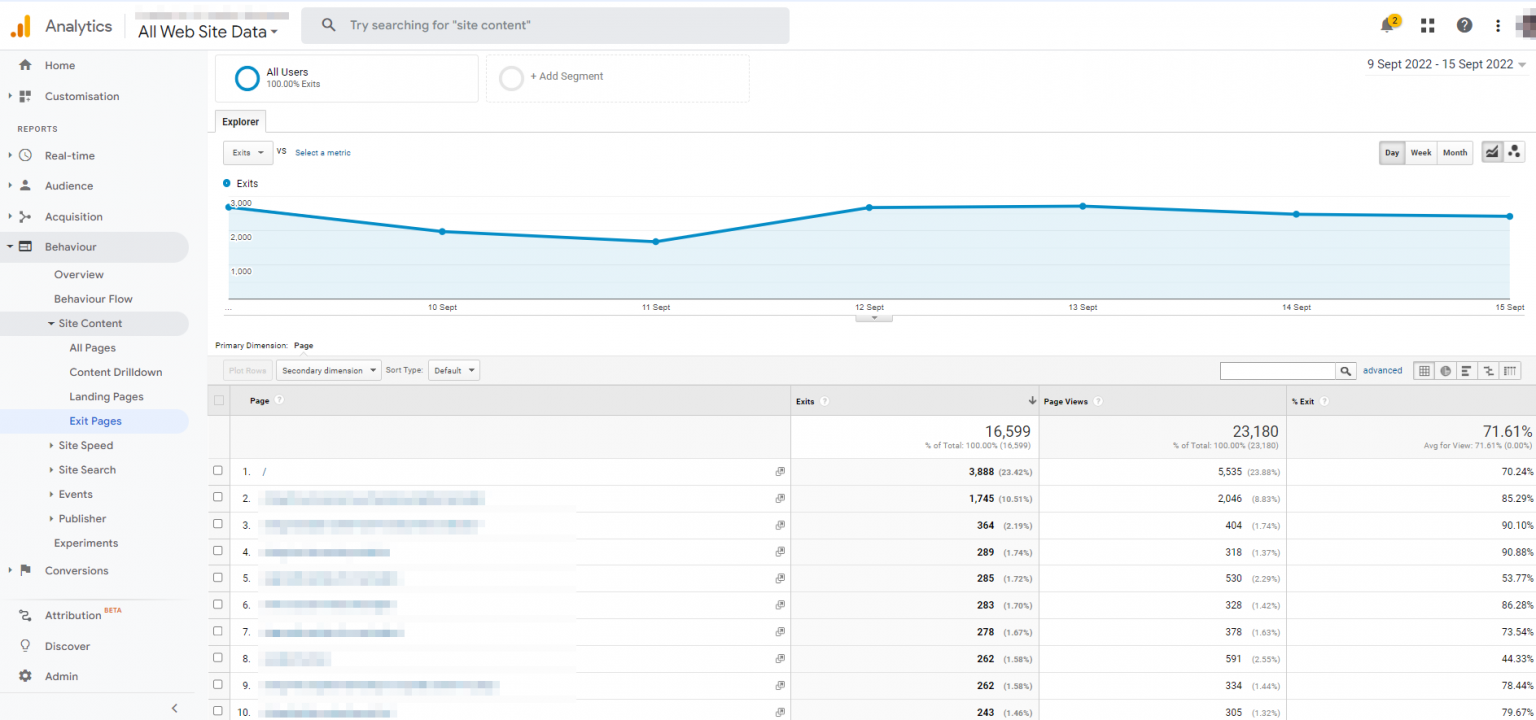Check the select-all checkbox in the table header
Viewport: 1536px width, 720px height.
pos(217,399)
